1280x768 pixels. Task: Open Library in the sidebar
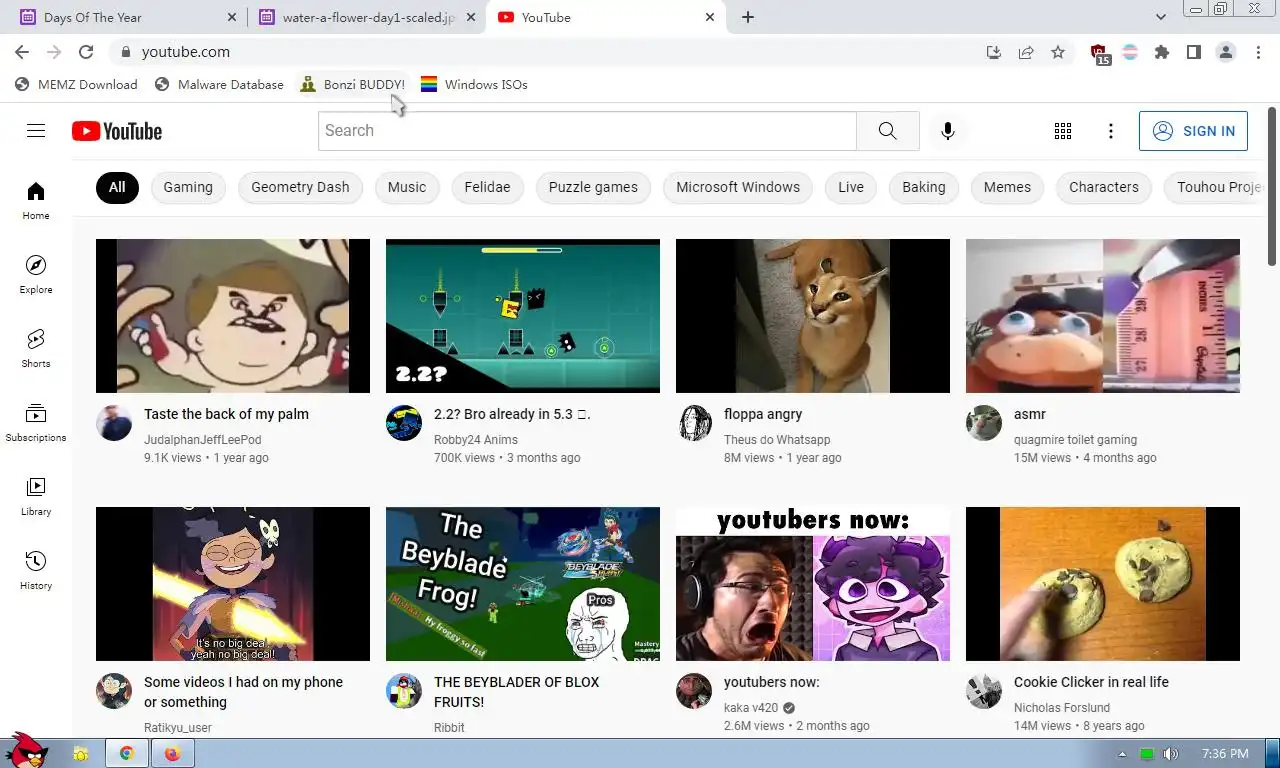click(36, 496)
